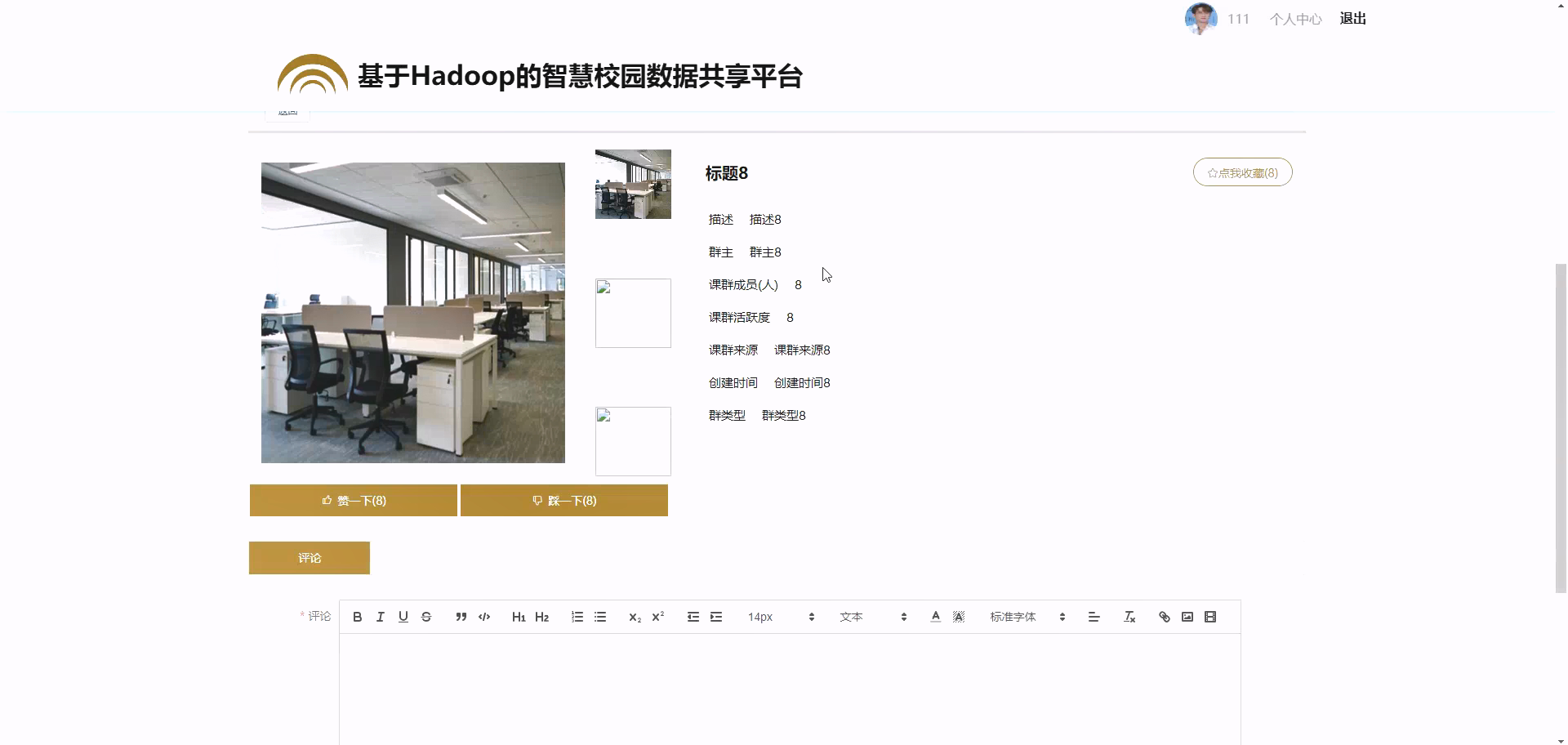Insert a hyperlink in the comment

(1165, 617)
